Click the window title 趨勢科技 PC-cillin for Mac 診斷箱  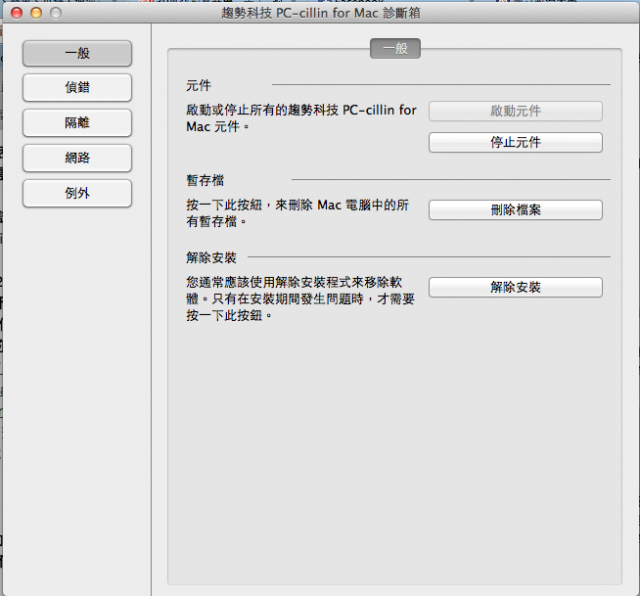pos(321,13)
